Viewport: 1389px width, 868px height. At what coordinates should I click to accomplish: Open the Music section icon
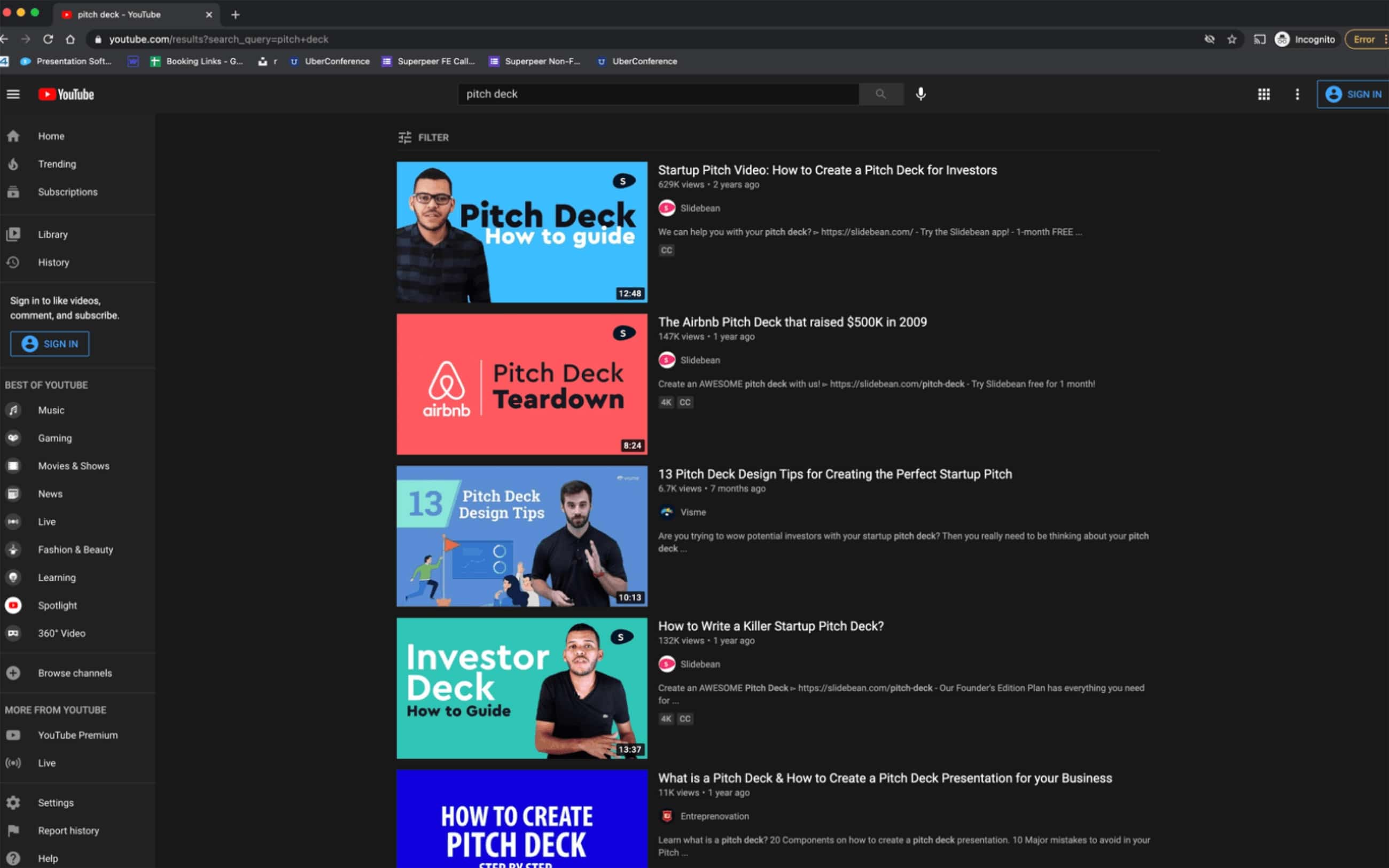point(13,410)
